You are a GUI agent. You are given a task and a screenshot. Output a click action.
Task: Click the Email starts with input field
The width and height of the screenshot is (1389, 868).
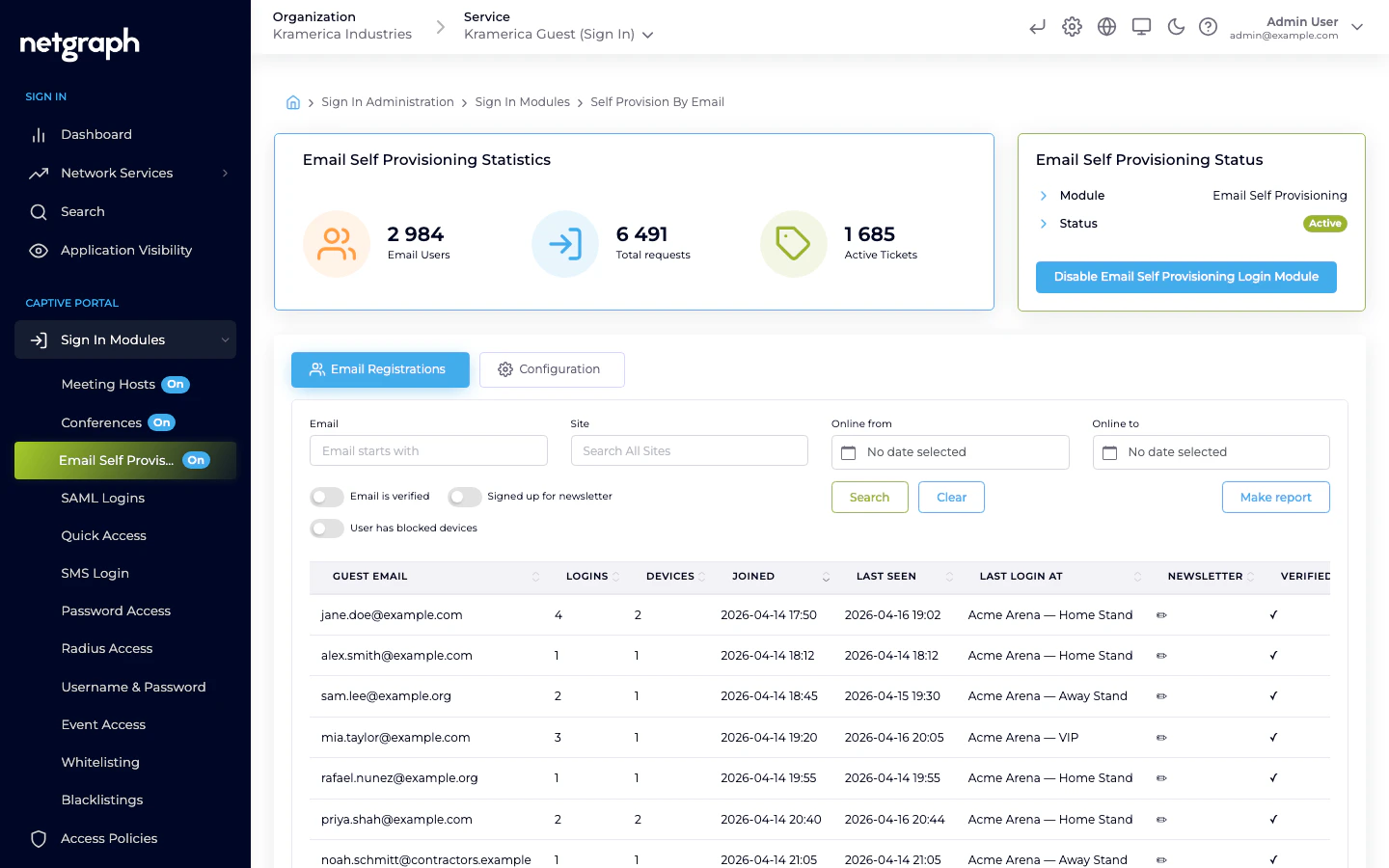click(428, 450)
